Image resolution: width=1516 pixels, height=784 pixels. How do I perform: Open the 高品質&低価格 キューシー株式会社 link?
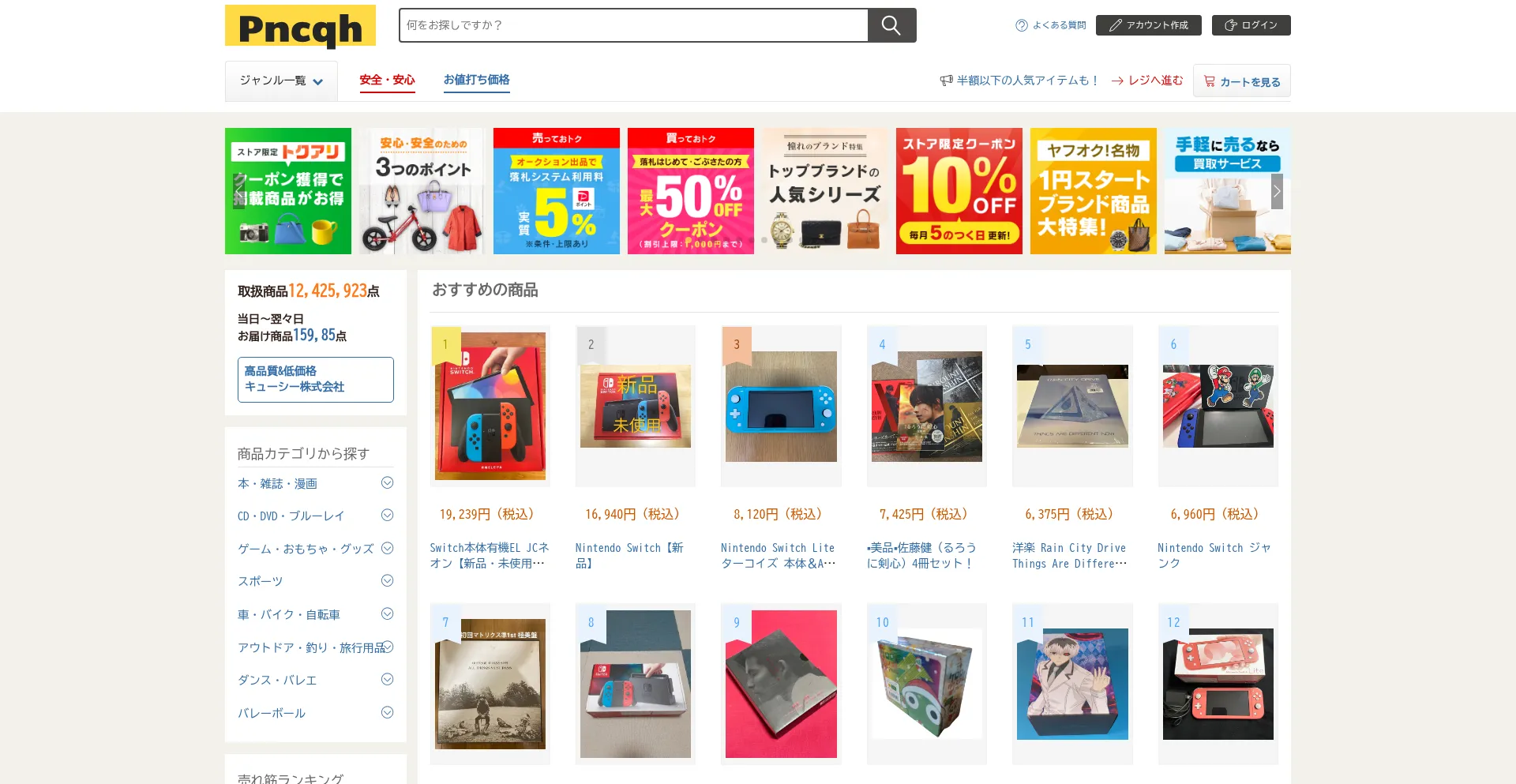316,380
